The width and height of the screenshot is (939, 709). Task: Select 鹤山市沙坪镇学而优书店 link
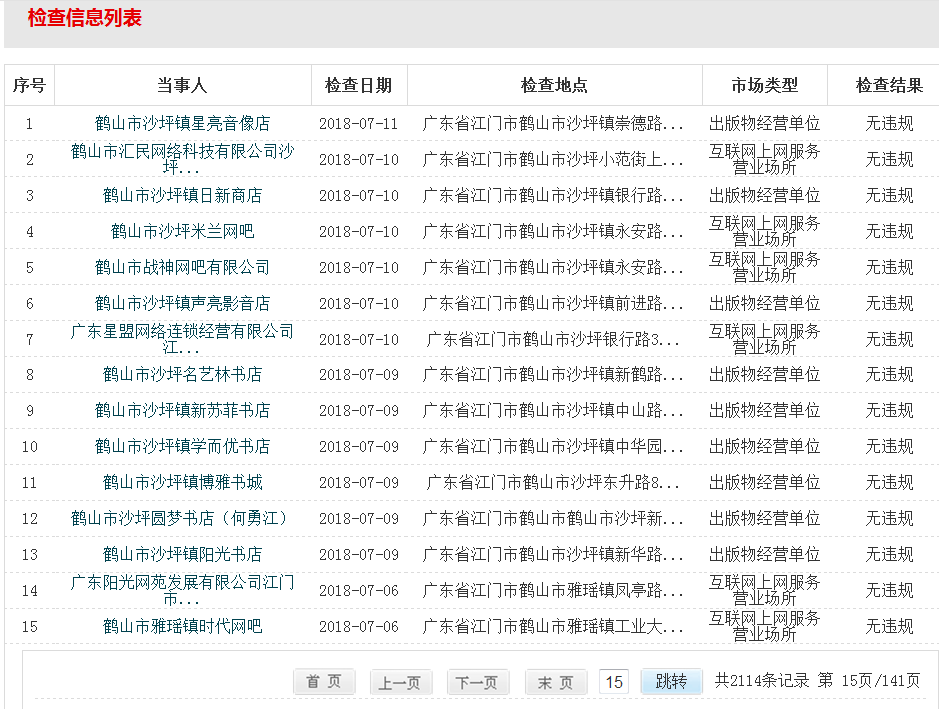tap(182, 446)
